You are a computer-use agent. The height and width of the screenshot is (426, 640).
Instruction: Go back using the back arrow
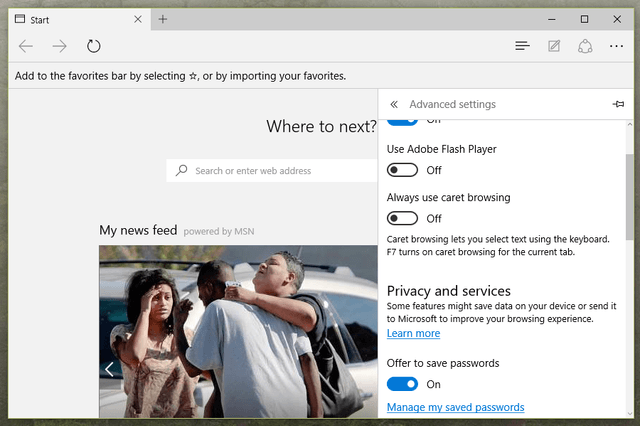click(26, 46)
